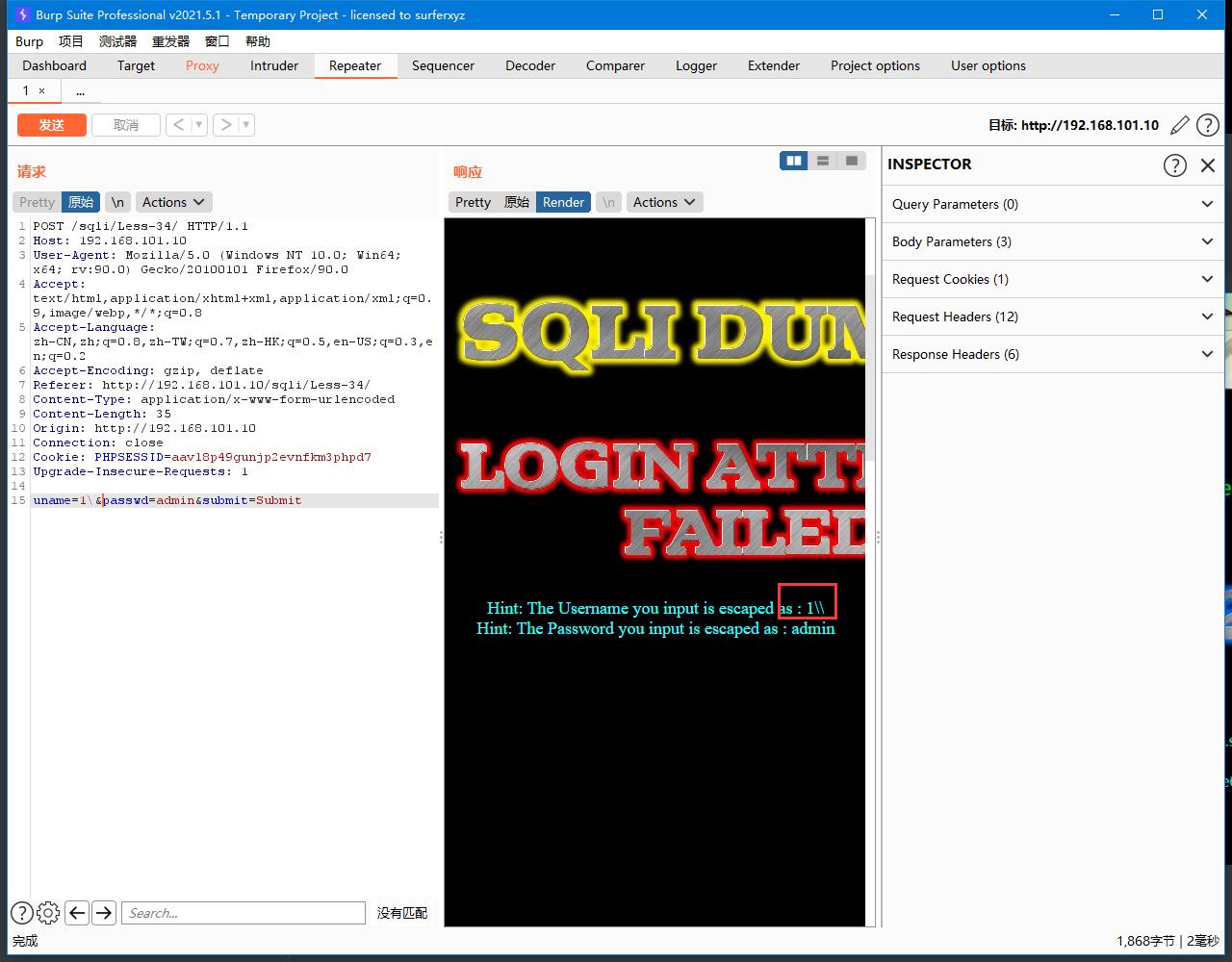The height and width of the screenshot is (962, 1232).
Task: Switch to Dashboard tab
Action: [x=55, y=65]
